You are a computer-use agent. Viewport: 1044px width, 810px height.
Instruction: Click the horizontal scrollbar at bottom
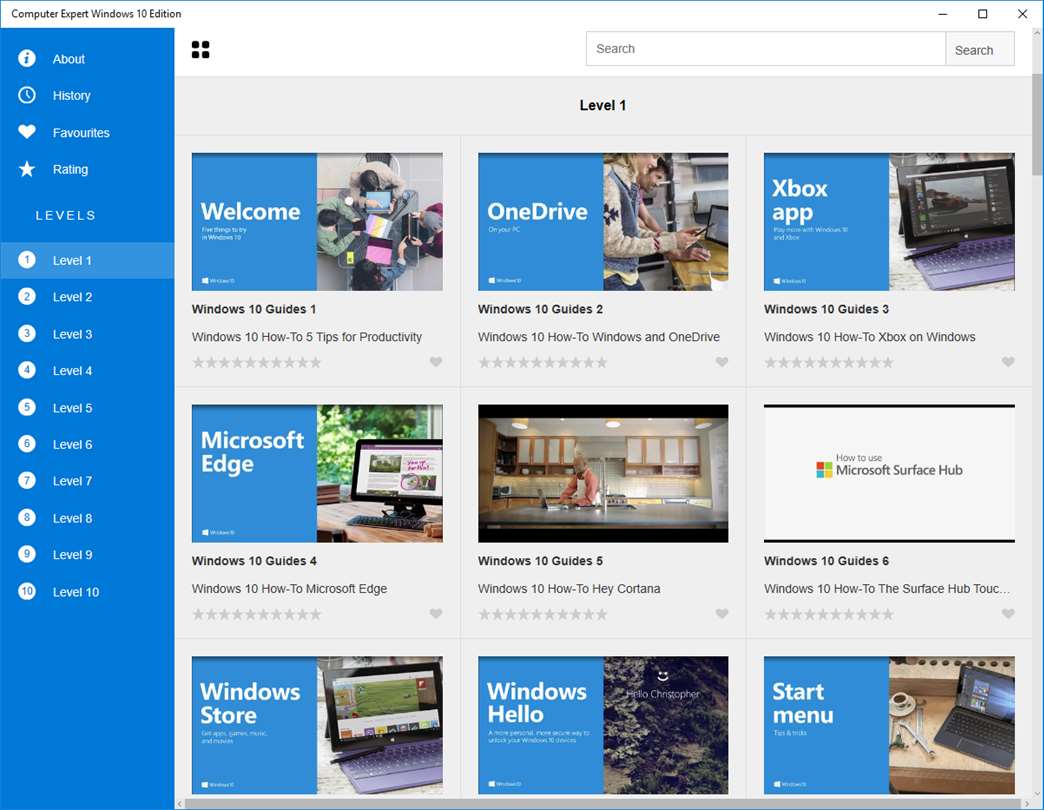pyautogui.click(x=603, y=804)
